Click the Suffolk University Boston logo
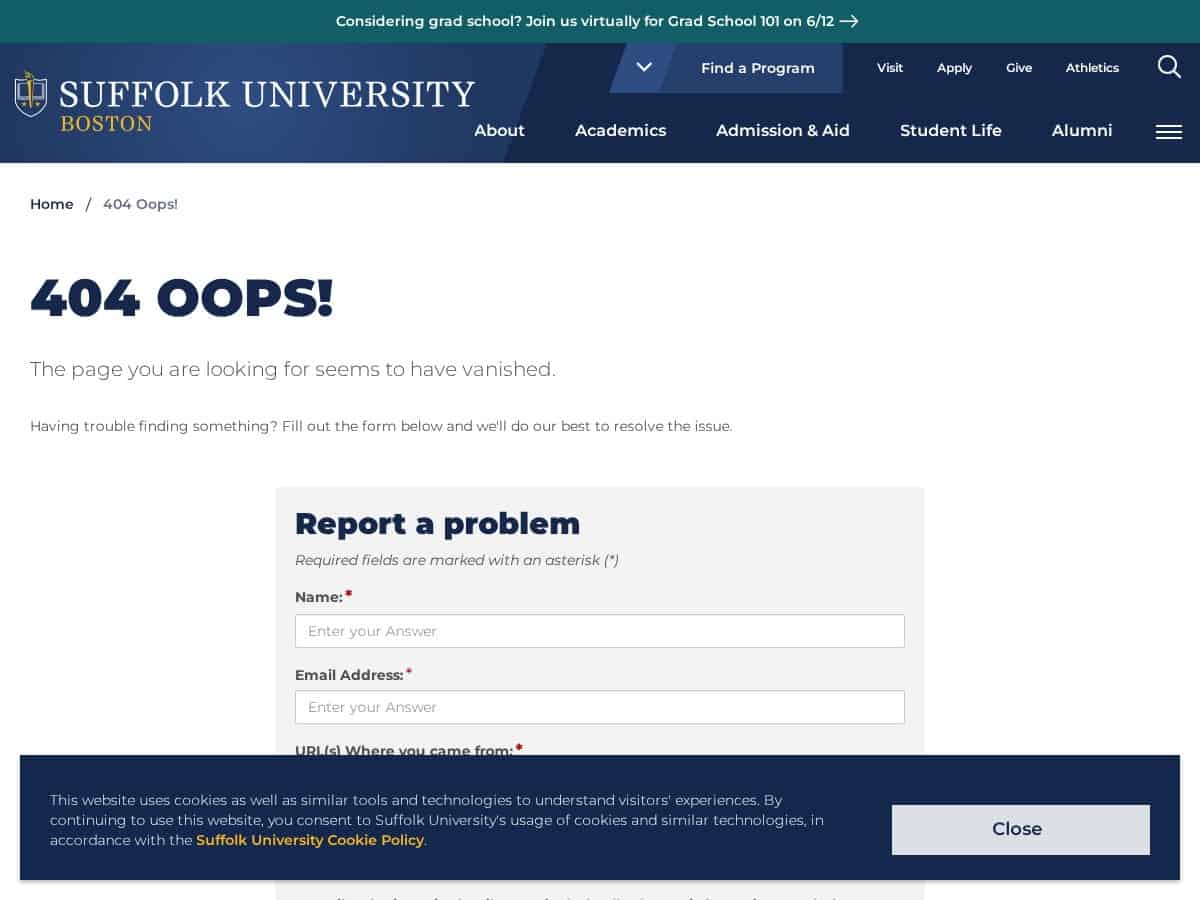Viewport: 1200px width, 900px height. (x=245, y=102)
